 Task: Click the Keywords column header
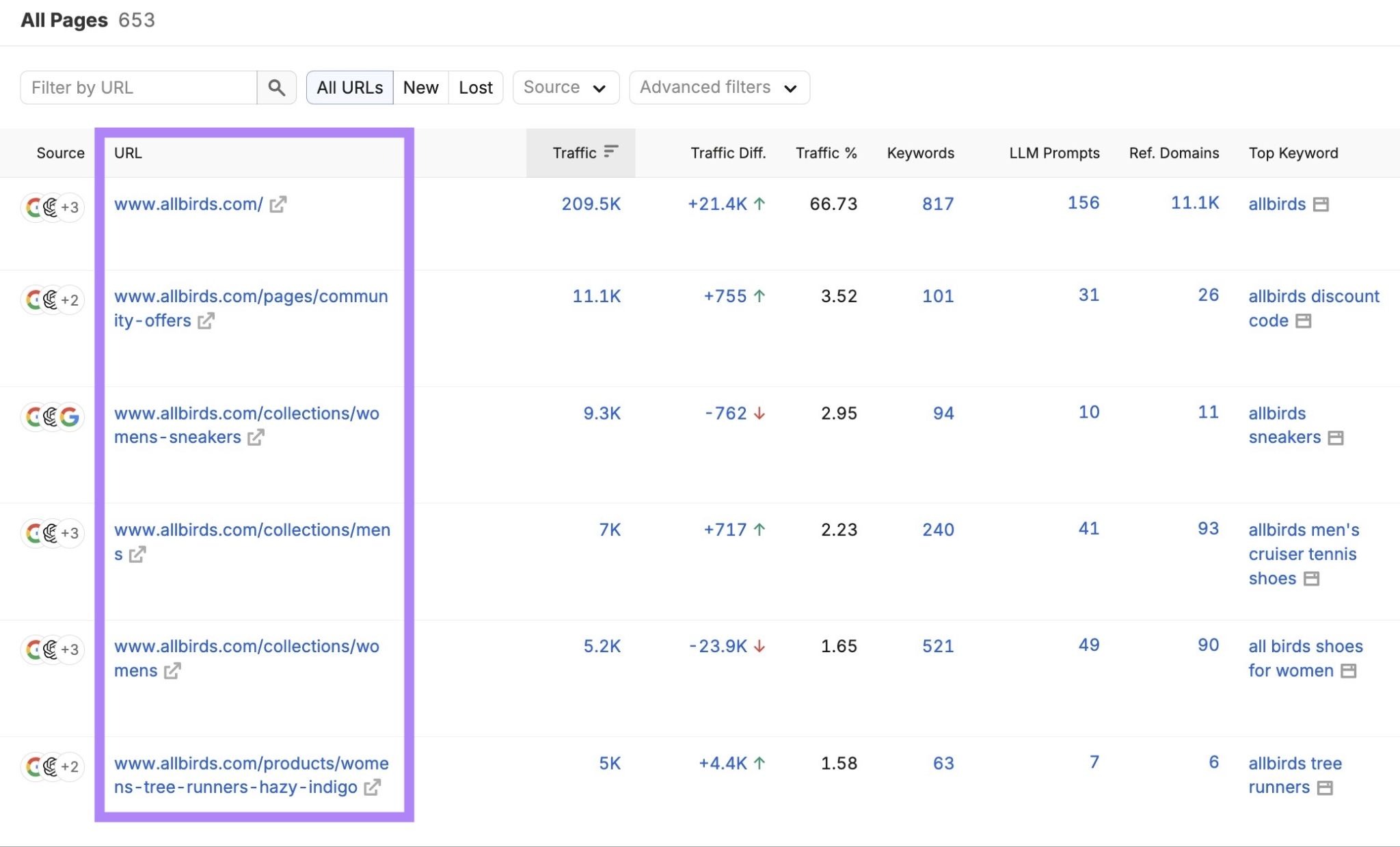click(920, 152)
